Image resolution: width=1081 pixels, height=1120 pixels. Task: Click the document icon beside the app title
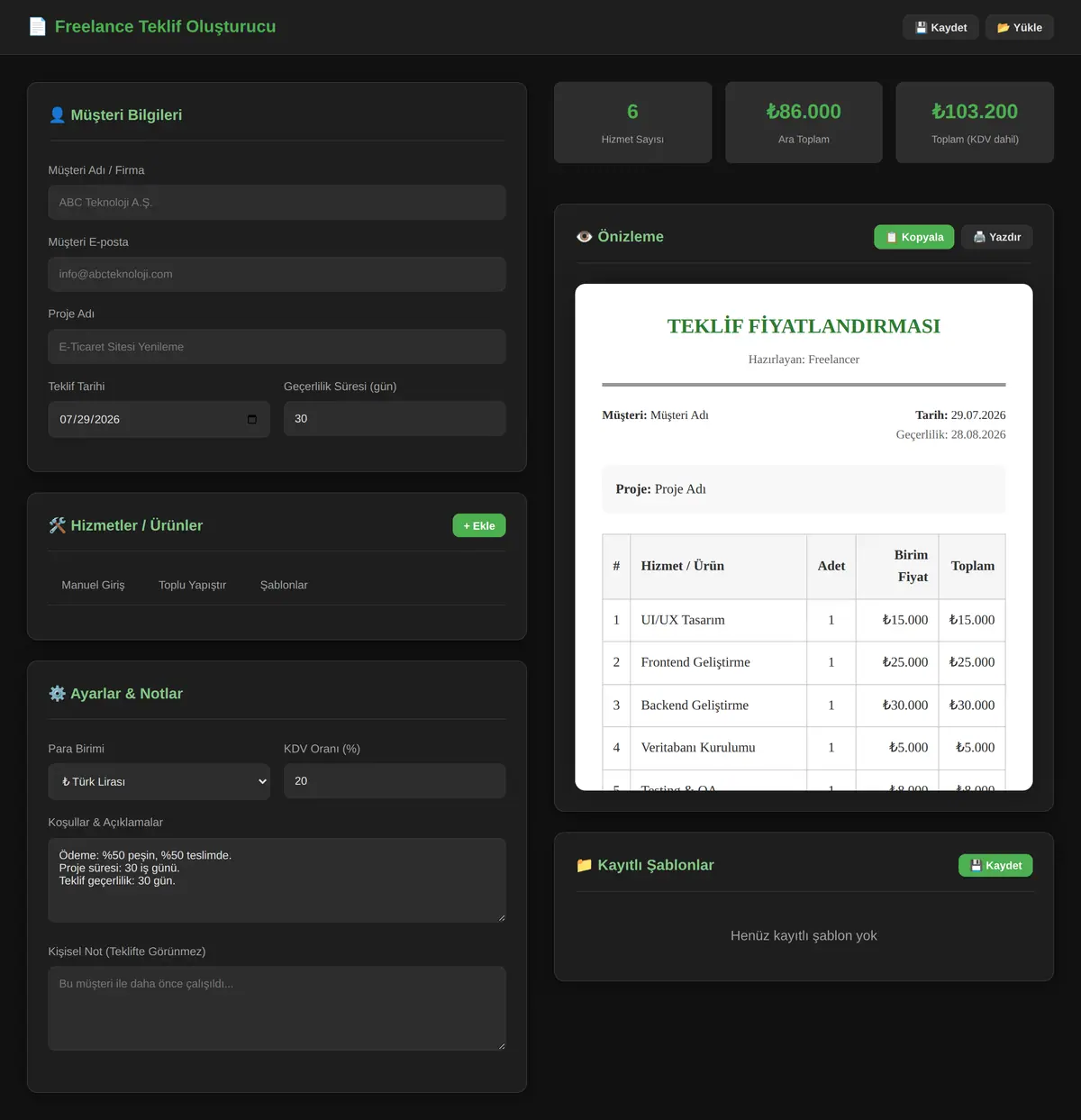click(x=37, y=27)
